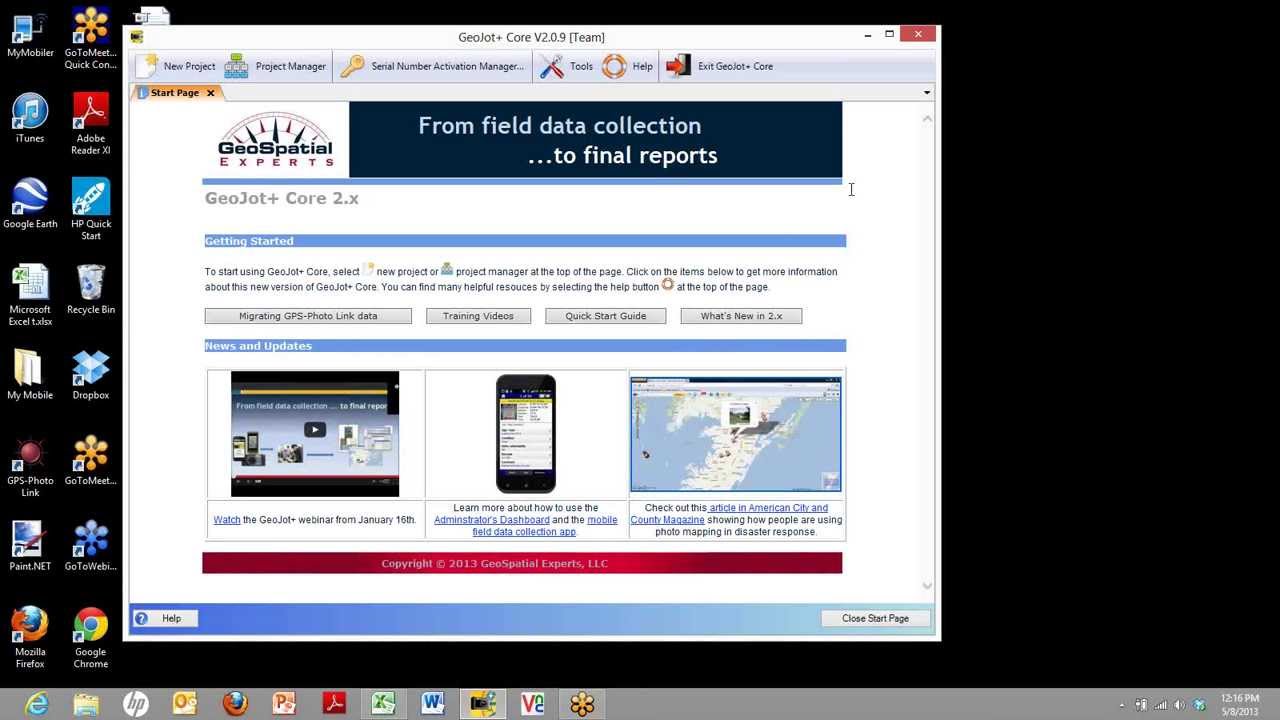Expand the tab list dropdown arrow
Viewport: 1280px width, 720px height.
point(927,93)
